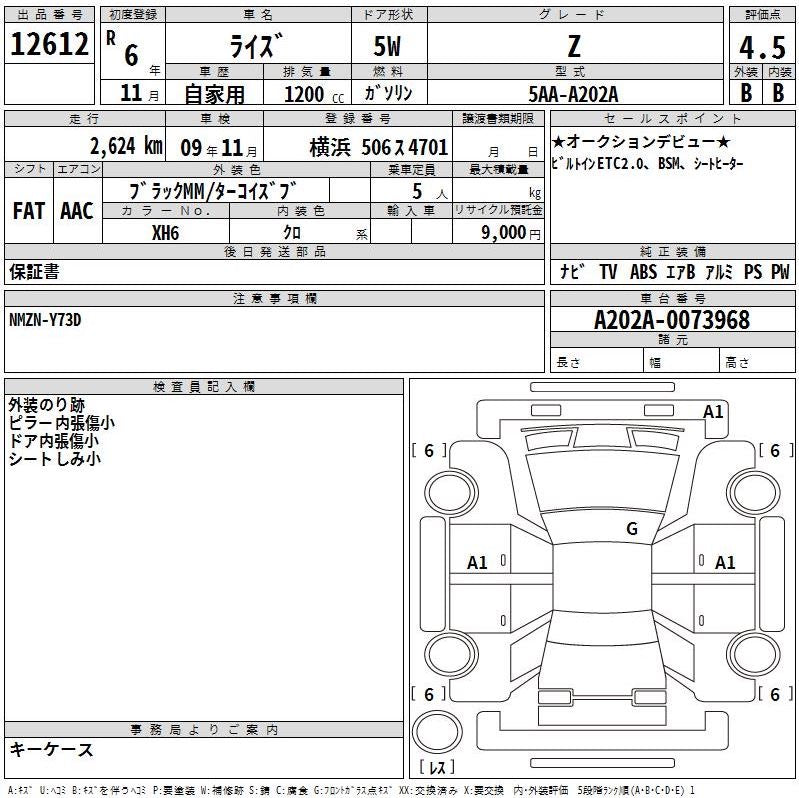This screenshot has width=799, height=798.
Task: Select the note NMZN-Y73D
Action: pos(45,320)
